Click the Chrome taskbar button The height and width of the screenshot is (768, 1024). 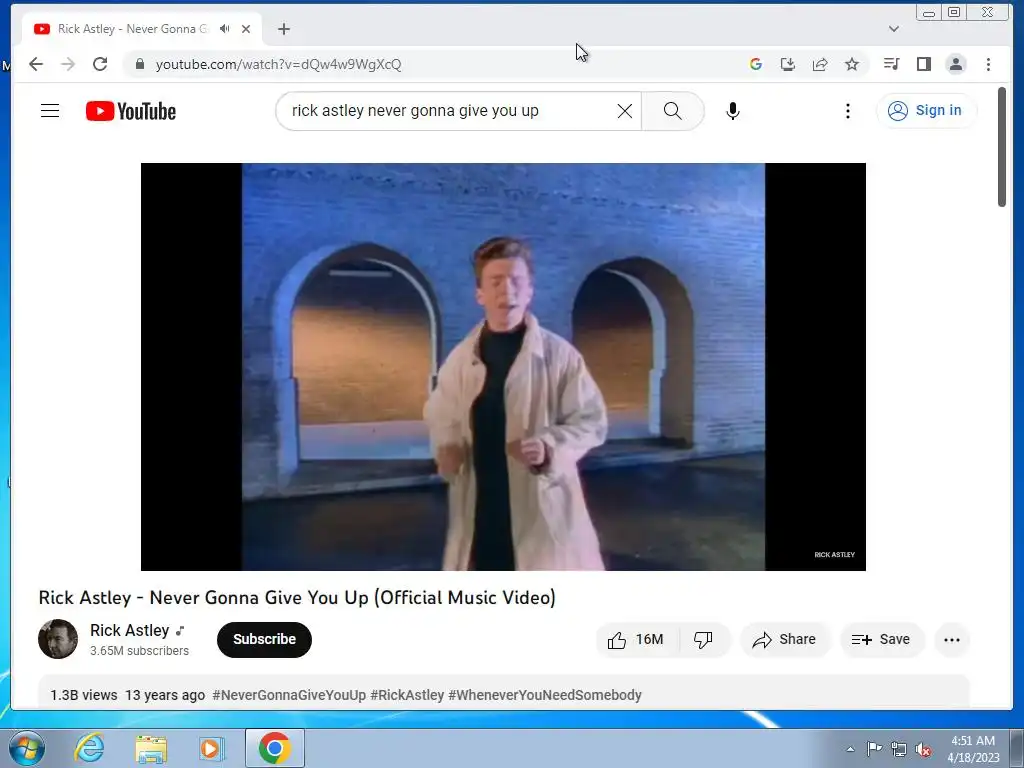pos(274,748)
